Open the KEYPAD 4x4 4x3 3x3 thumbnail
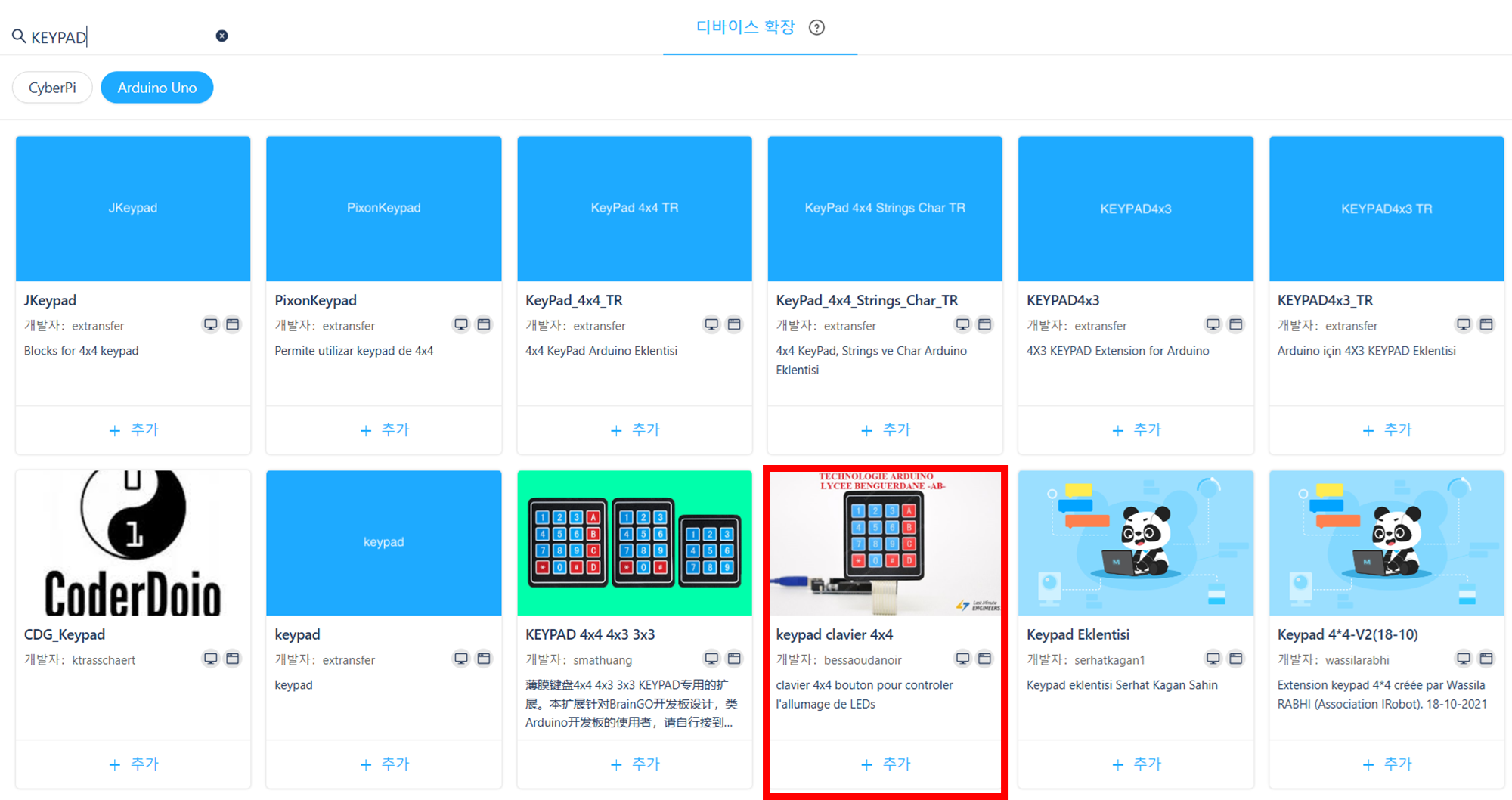This screenshot has width=1512, height=800. click(634, 542)
